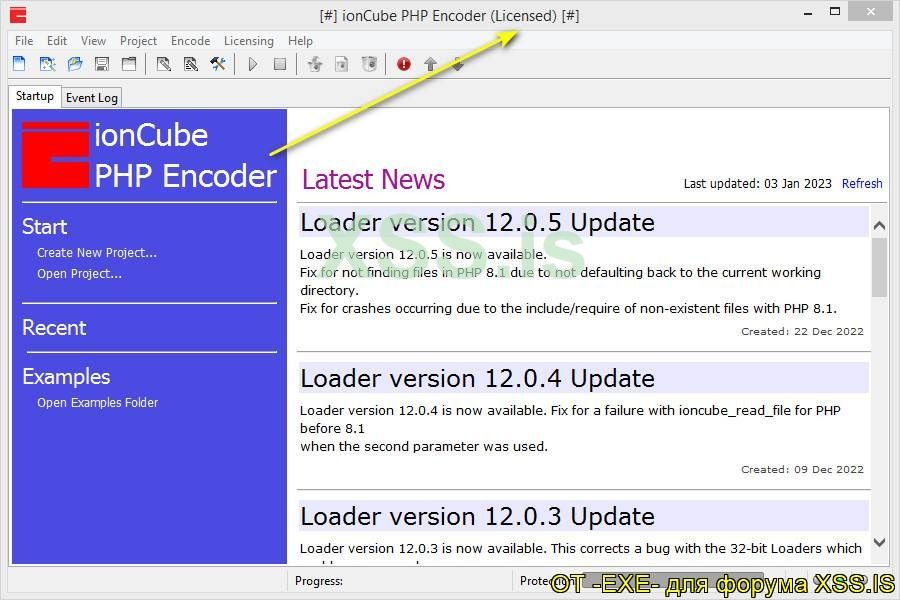Click the news scrollbar up arrow
This screenshot has width=900, height=600.
pyautogui.click(x=879, y=226)
